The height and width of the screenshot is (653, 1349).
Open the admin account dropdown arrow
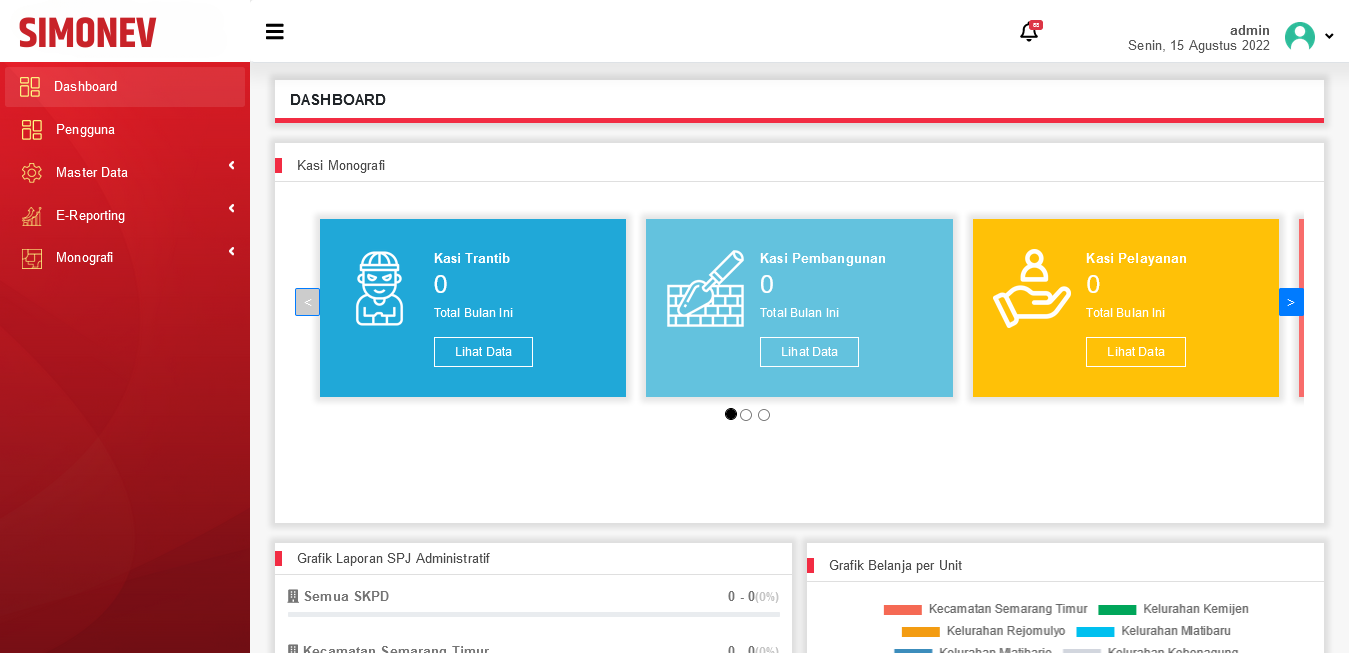coord(1329,36)
